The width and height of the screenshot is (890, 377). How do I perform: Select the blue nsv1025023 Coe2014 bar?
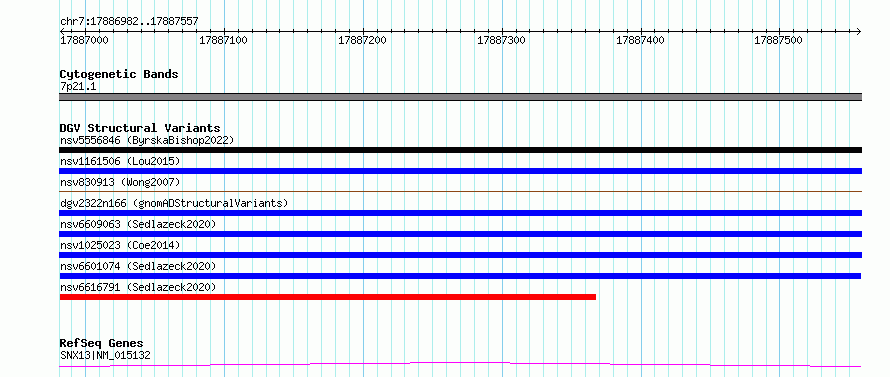point(460,255)
